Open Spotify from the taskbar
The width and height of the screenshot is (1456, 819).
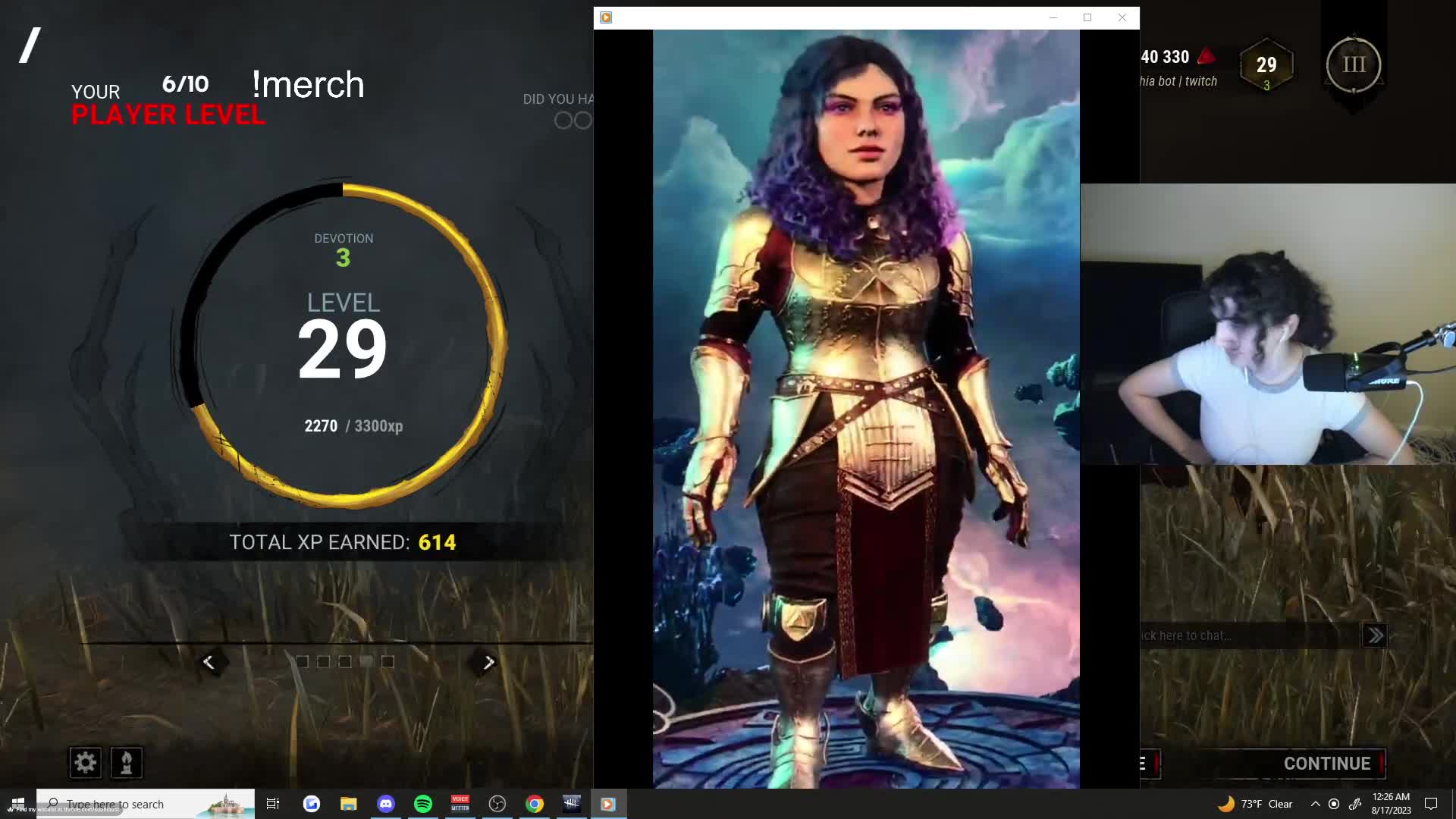pos(423,804)
